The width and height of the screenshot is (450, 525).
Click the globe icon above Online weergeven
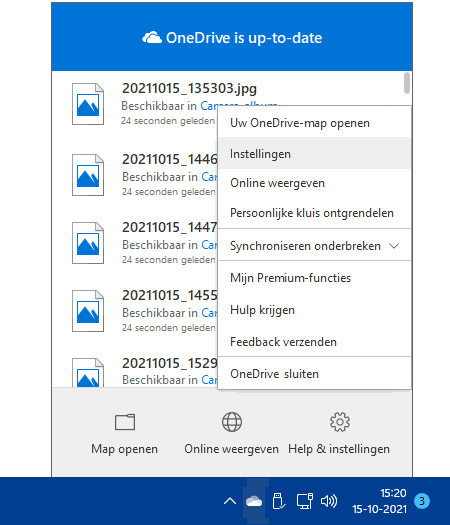[232, 422]
